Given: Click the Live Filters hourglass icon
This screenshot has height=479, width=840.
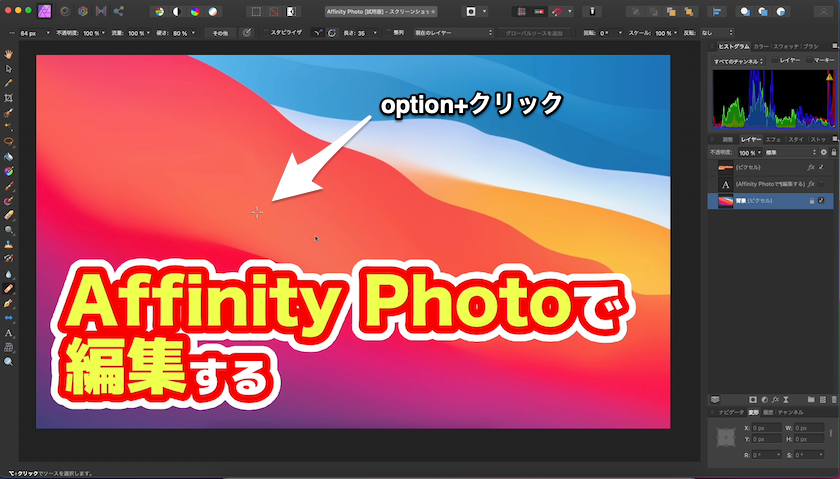Looking at the screenshot, I should pos(786,400).
